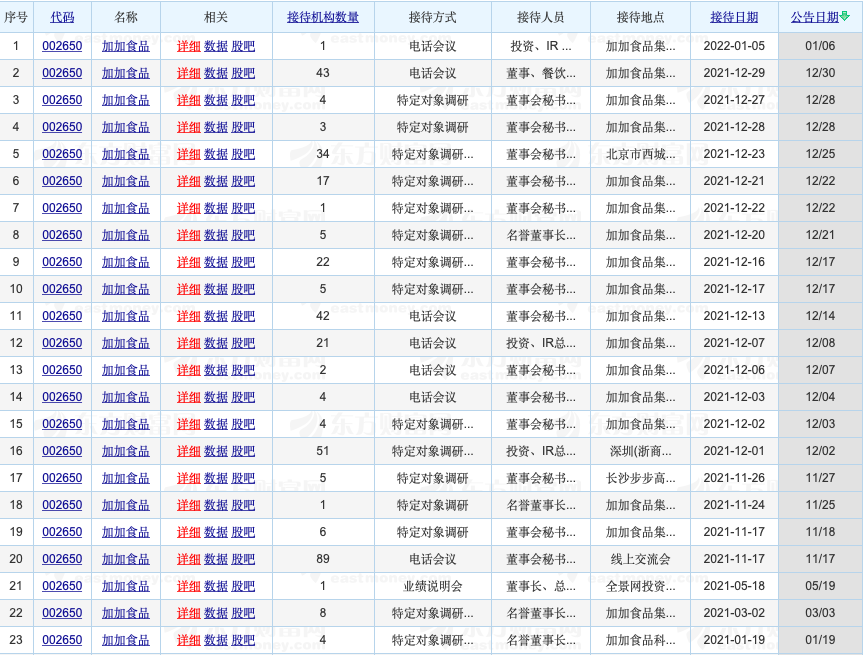Sort by 公告日期 green arrow
The height and width of the screenshot is (655, 865).
click(x=844, y=17)
